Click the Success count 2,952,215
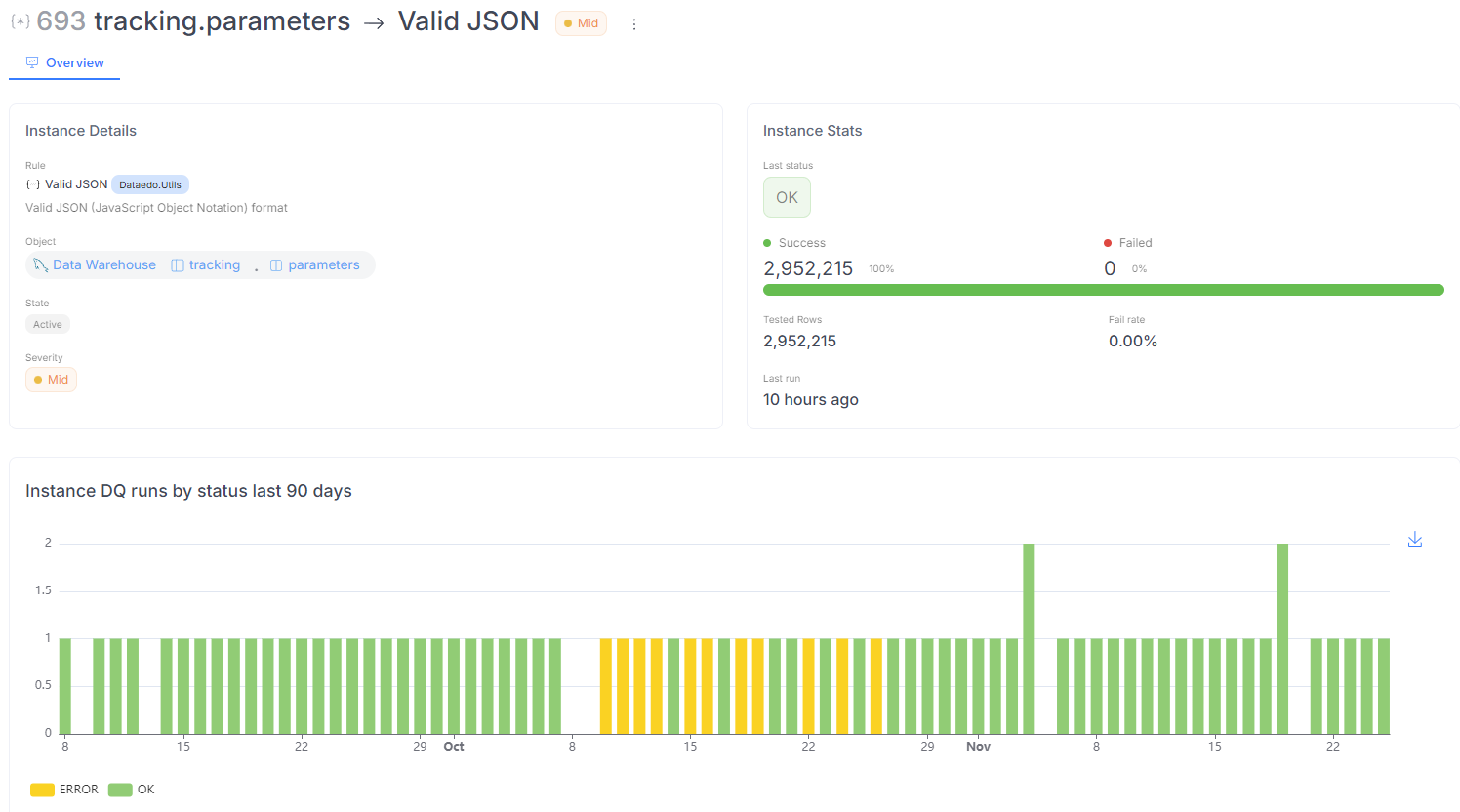 click(808, 268)
